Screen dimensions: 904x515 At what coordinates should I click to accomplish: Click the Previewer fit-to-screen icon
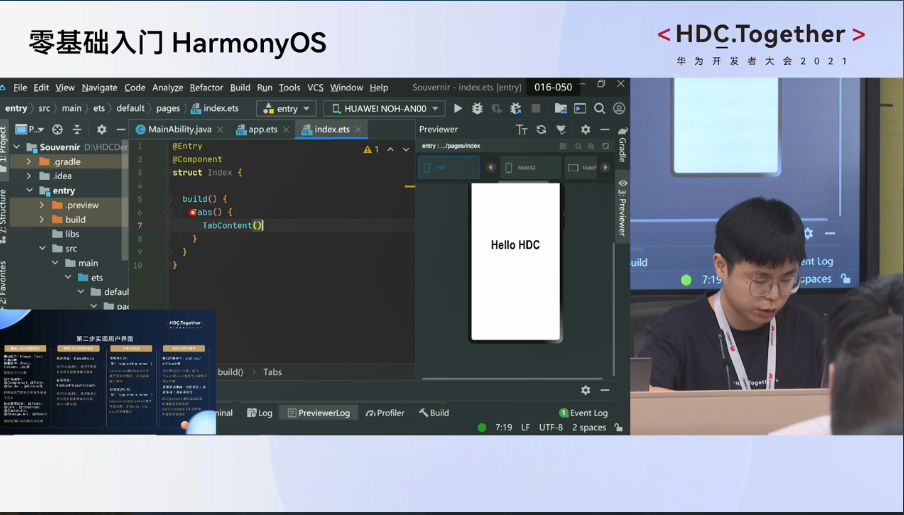point(605,146)
